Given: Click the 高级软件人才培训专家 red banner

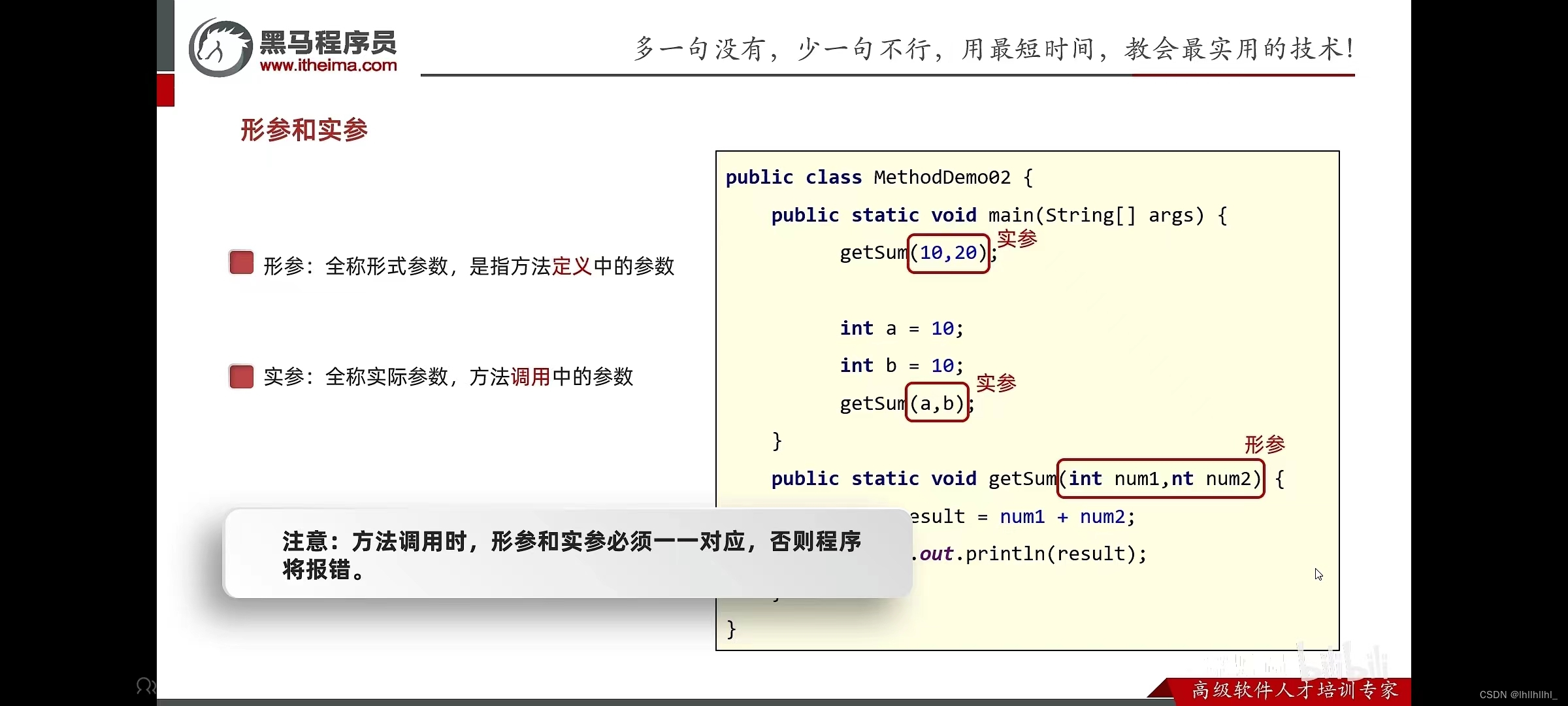Looking at the screenshot, I should click(1294, 690).
